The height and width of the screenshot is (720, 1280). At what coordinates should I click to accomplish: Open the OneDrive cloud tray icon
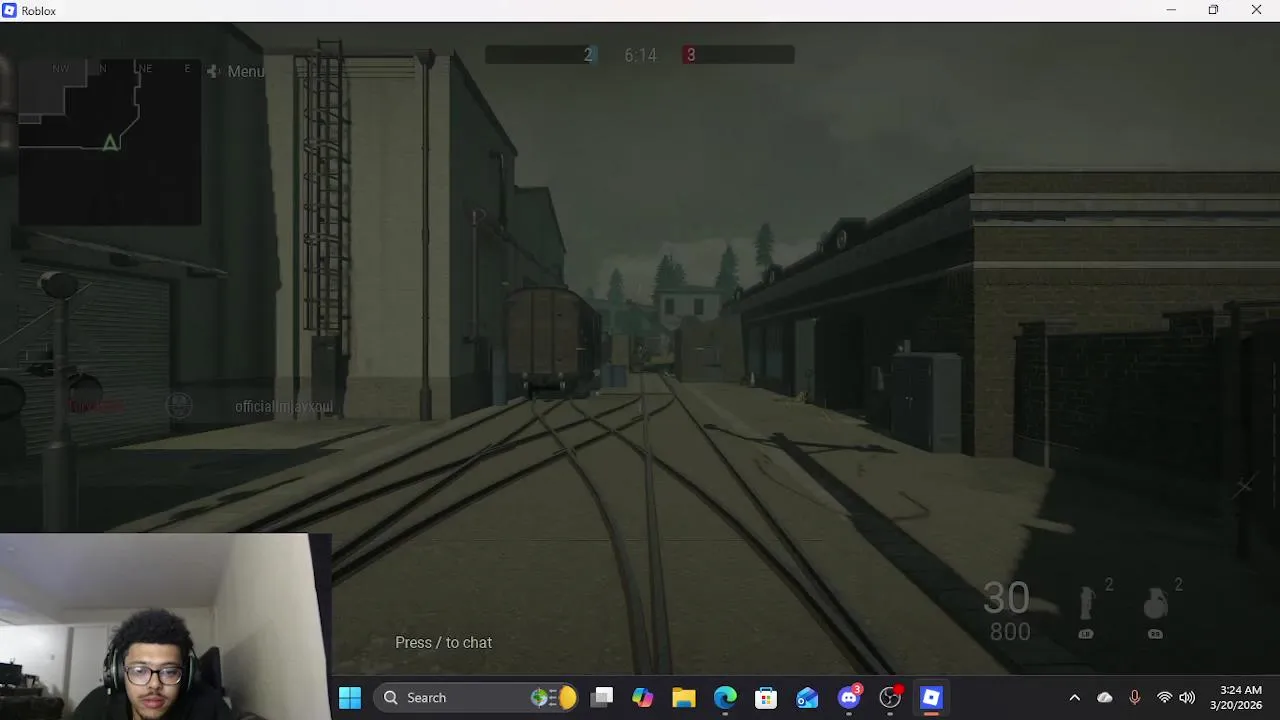(1105, 697)
